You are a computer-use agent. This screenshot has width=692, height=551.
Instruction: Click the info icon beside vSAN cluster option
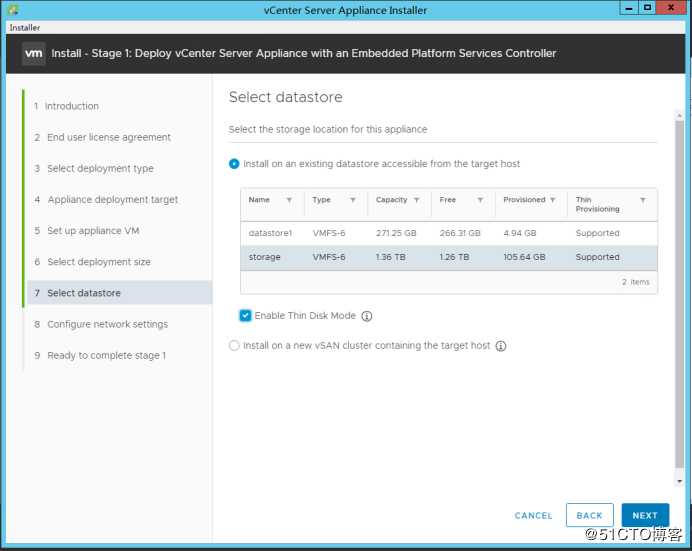[x=500, y=346]
